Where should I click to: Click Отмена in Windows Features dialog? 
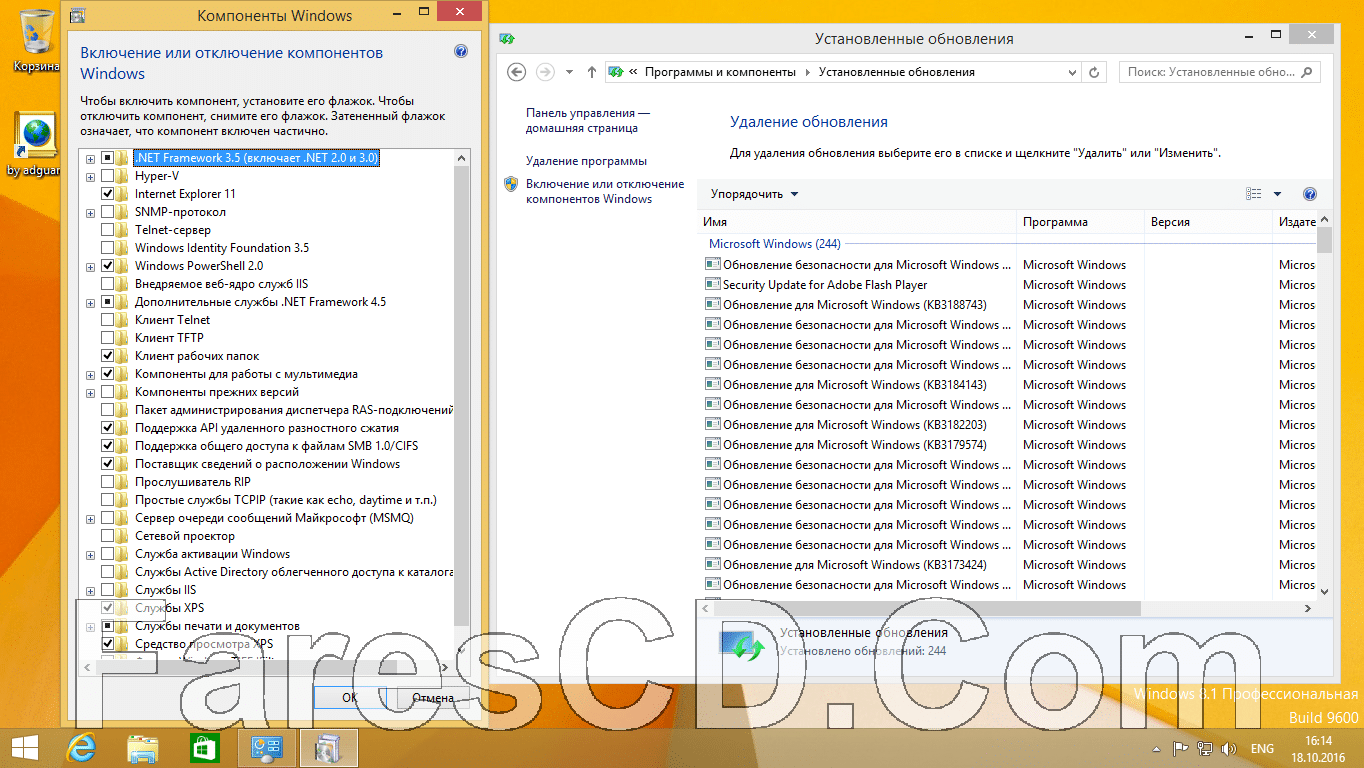coord(431,698)
